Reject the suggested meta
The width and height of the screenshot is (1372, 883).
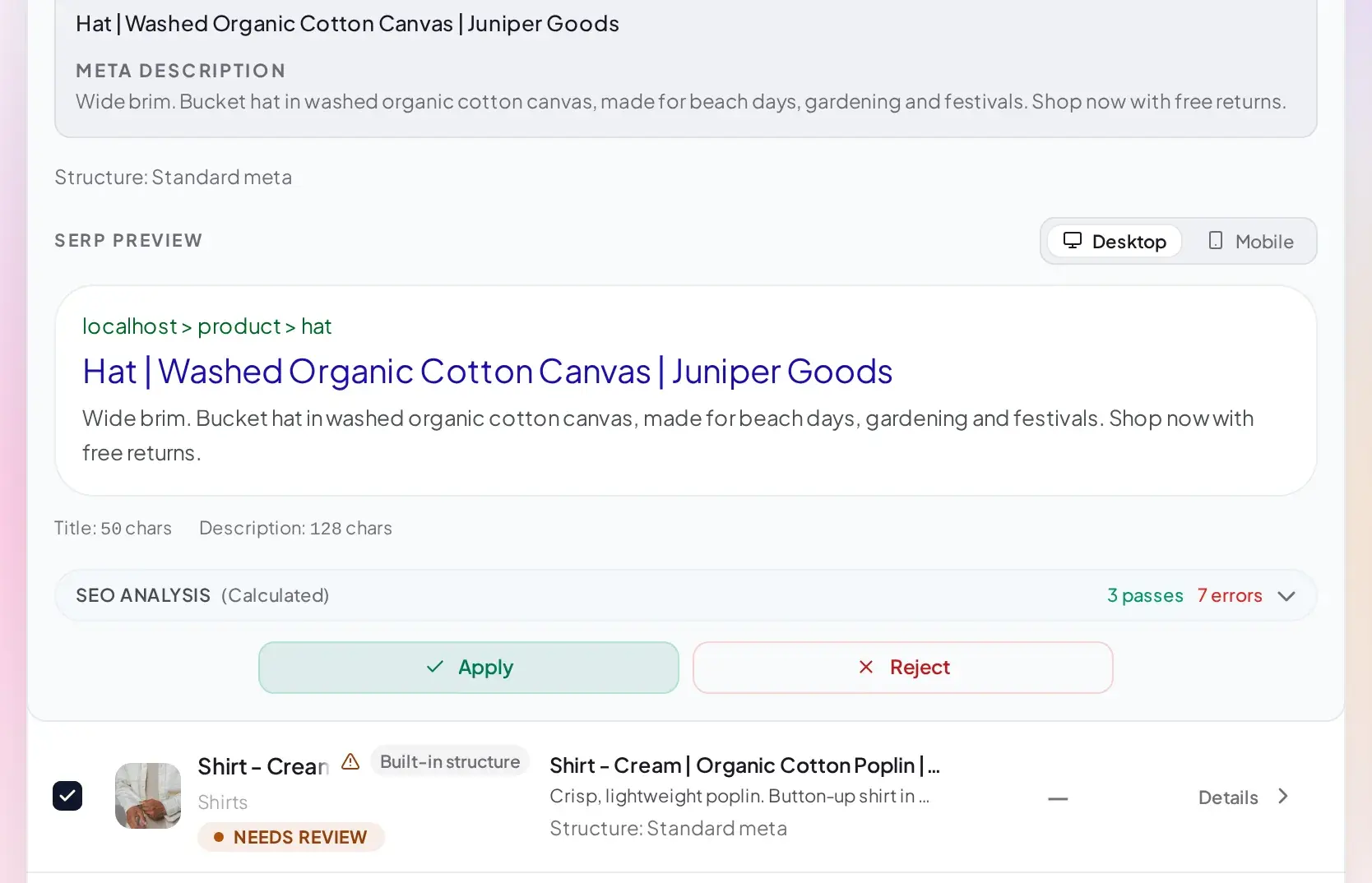pos(903,668)
